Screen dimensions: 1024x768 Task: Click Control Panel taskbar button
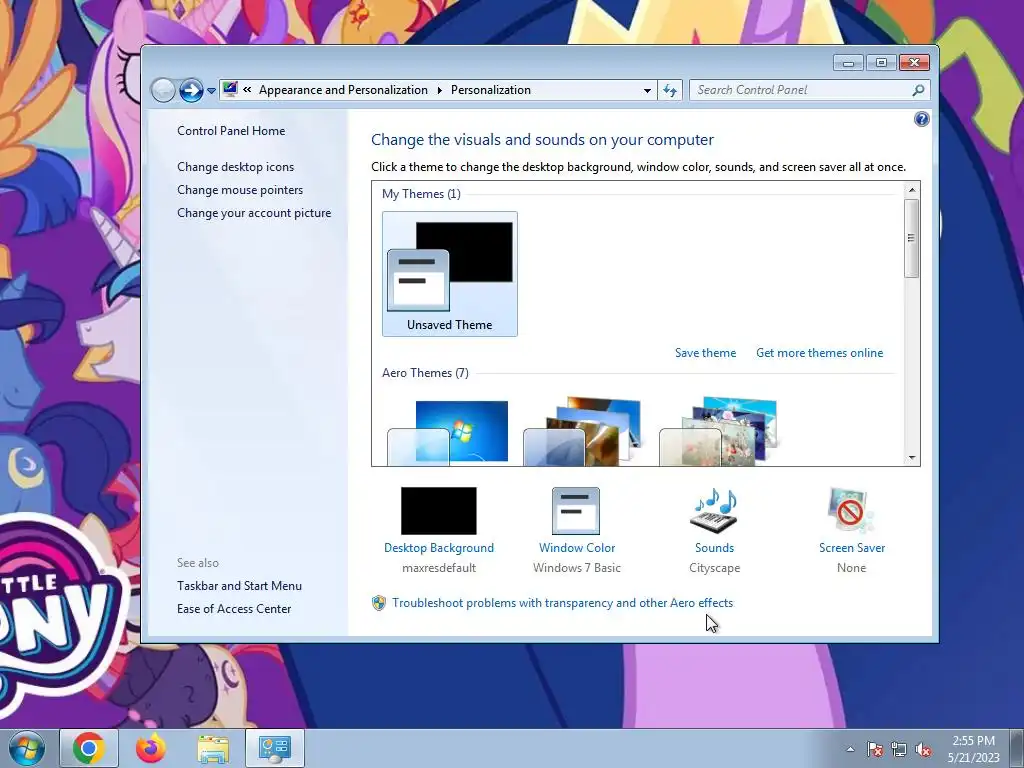[275, 748]
